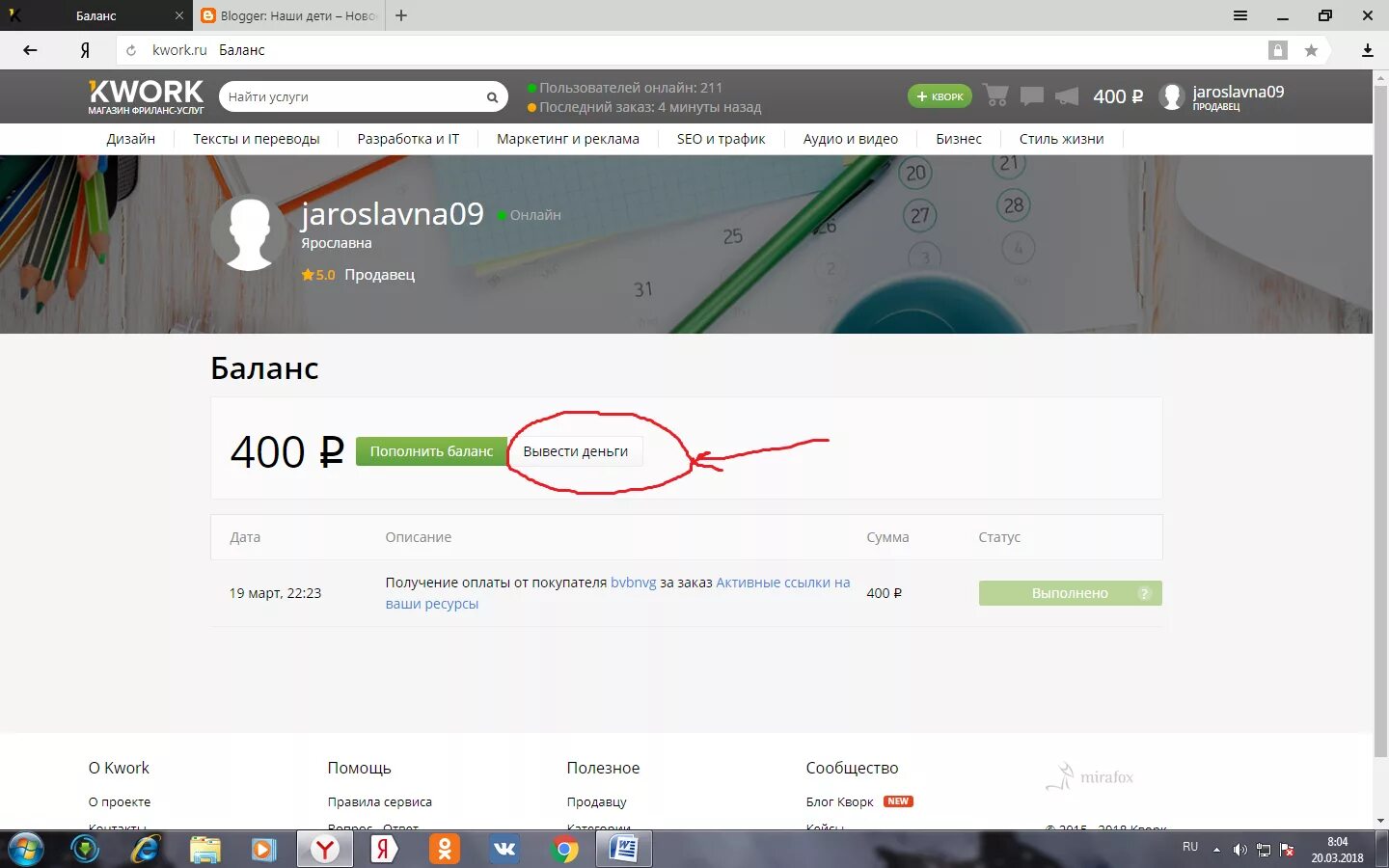Click the search magnifier icon
Viewport: 1389px width, 868px height.
tap(492, 96)
